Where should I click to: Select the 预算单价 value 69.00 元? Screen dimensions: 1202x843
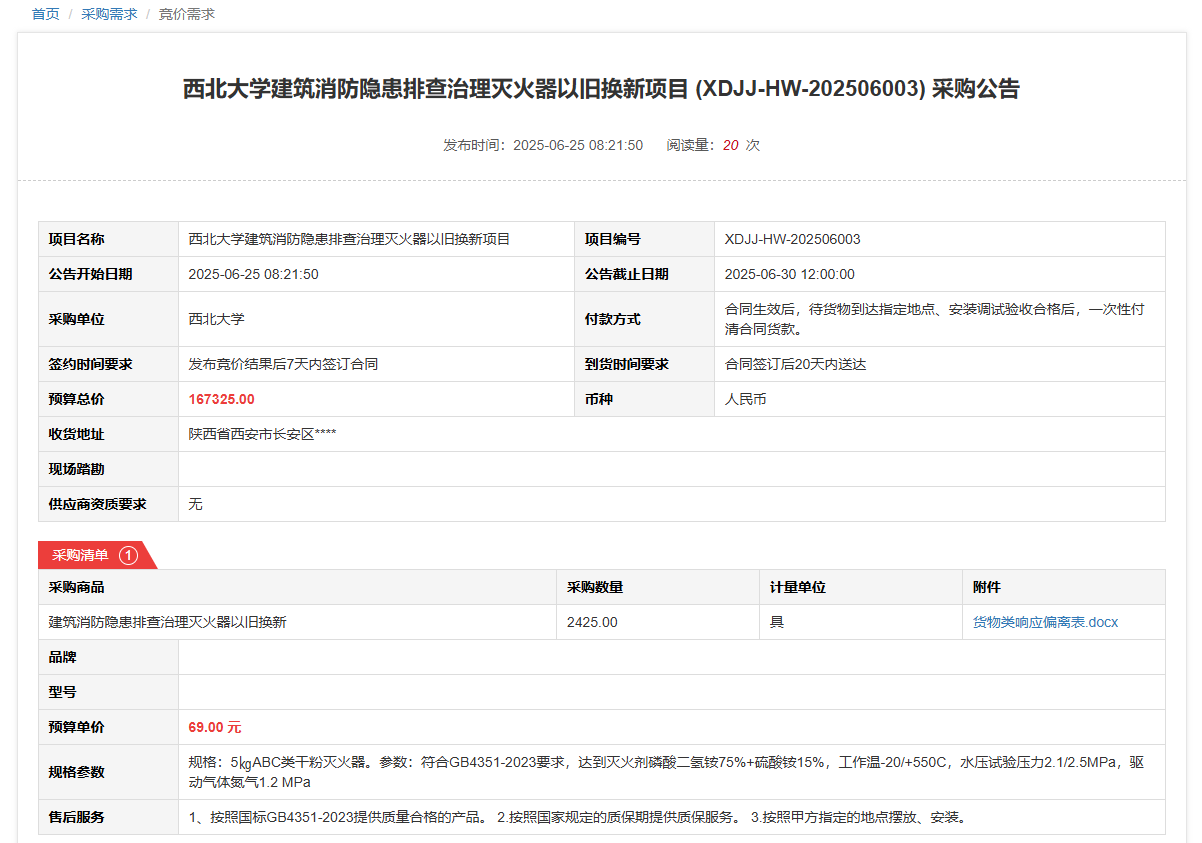pos(214,727)
